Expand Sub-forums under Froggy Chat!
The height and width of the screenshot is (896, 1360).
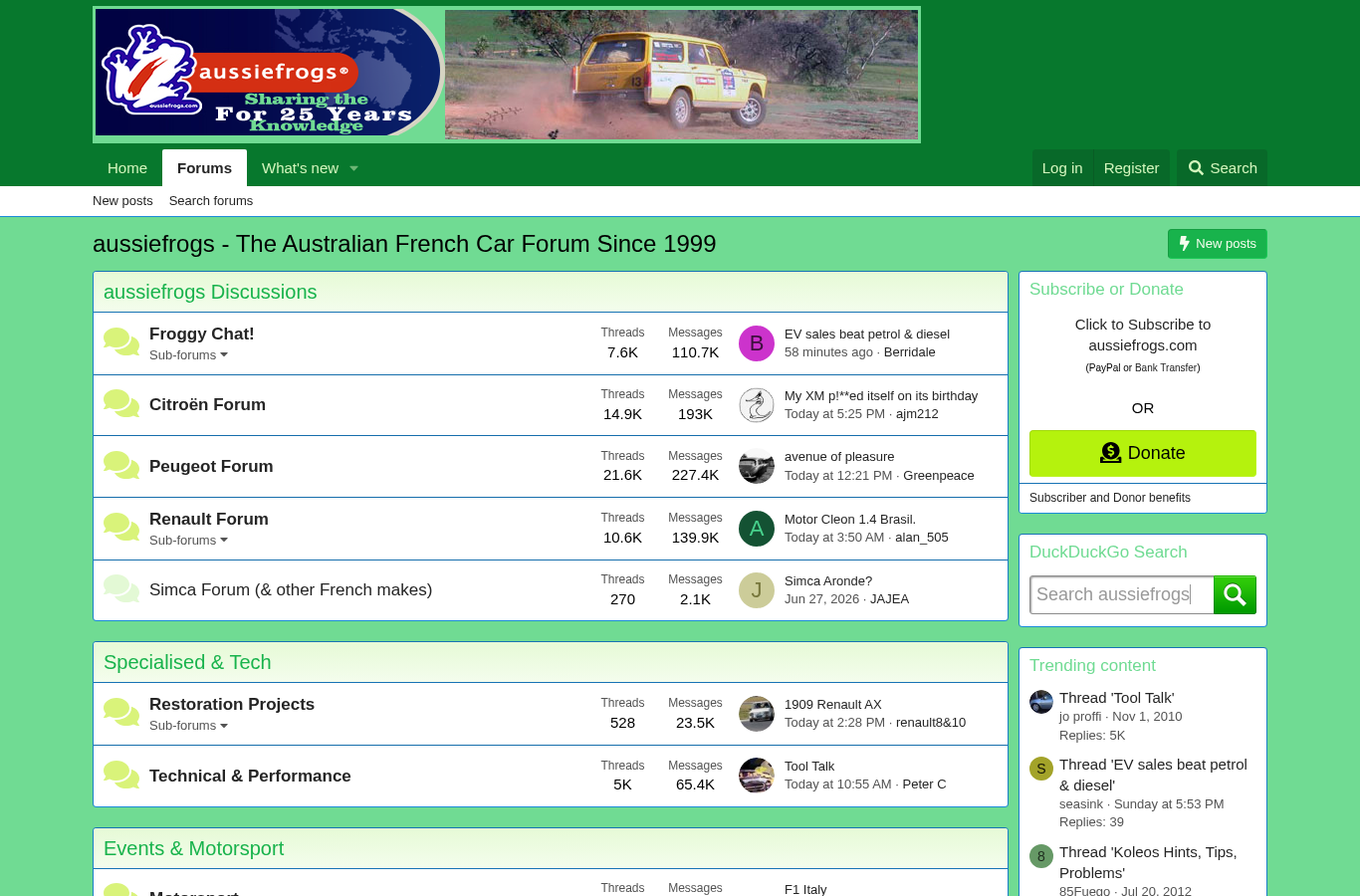(x=188, y=355)
